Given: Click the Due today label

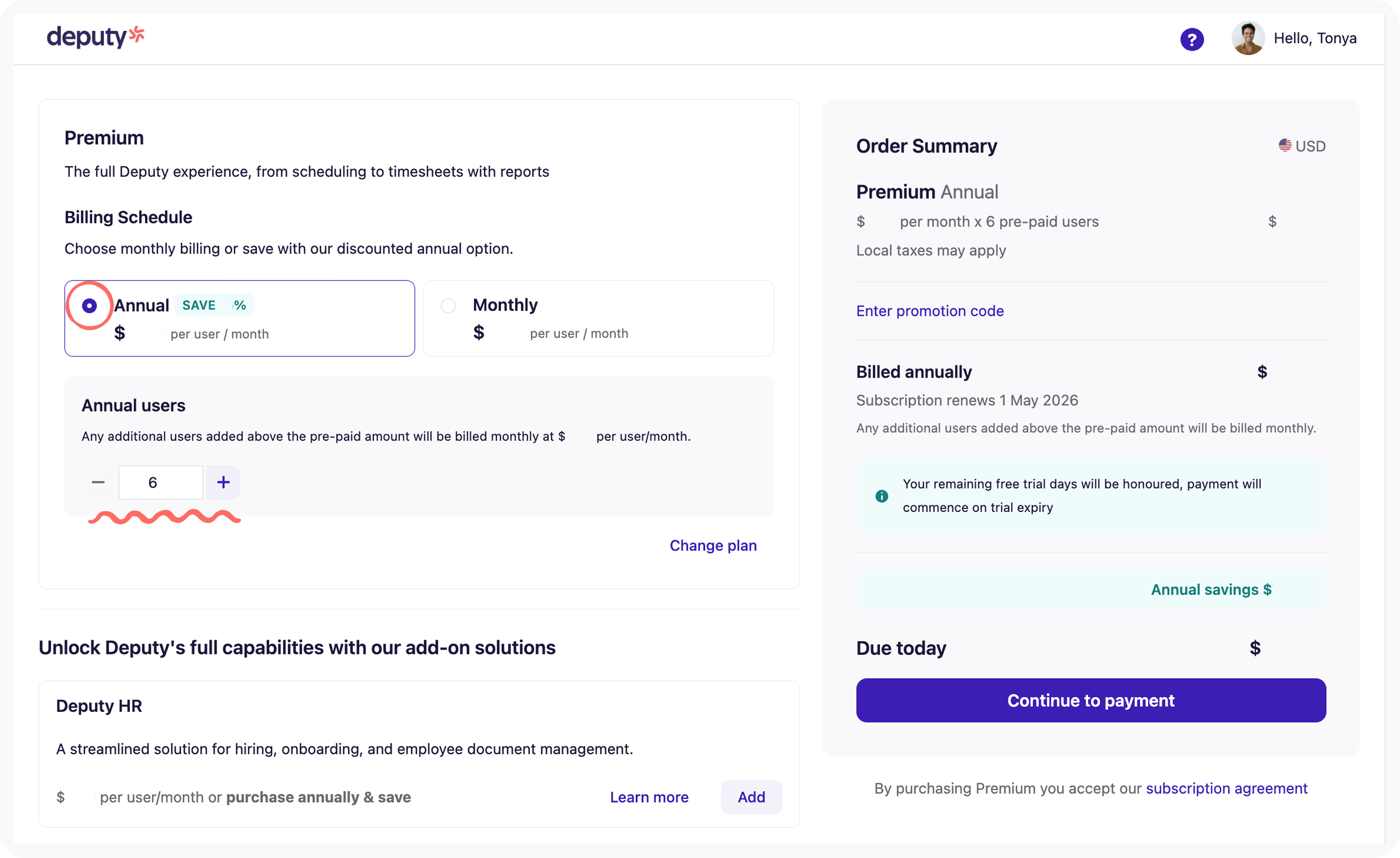Looking at the screenshot, I should (901, 648).
